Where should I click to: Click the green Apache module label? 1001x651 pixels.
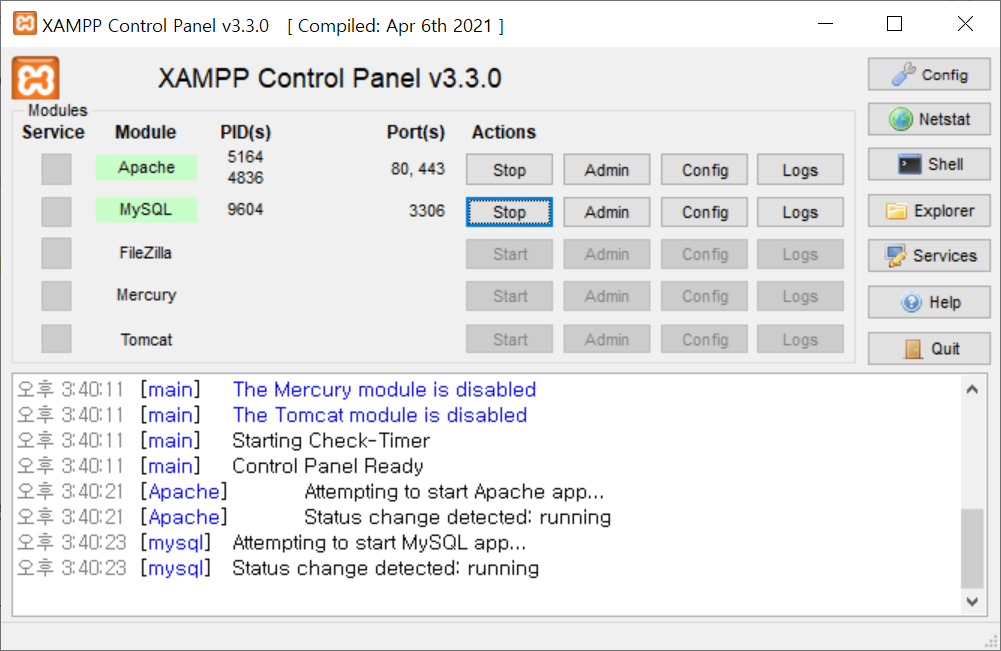click(x=146, y=167)
